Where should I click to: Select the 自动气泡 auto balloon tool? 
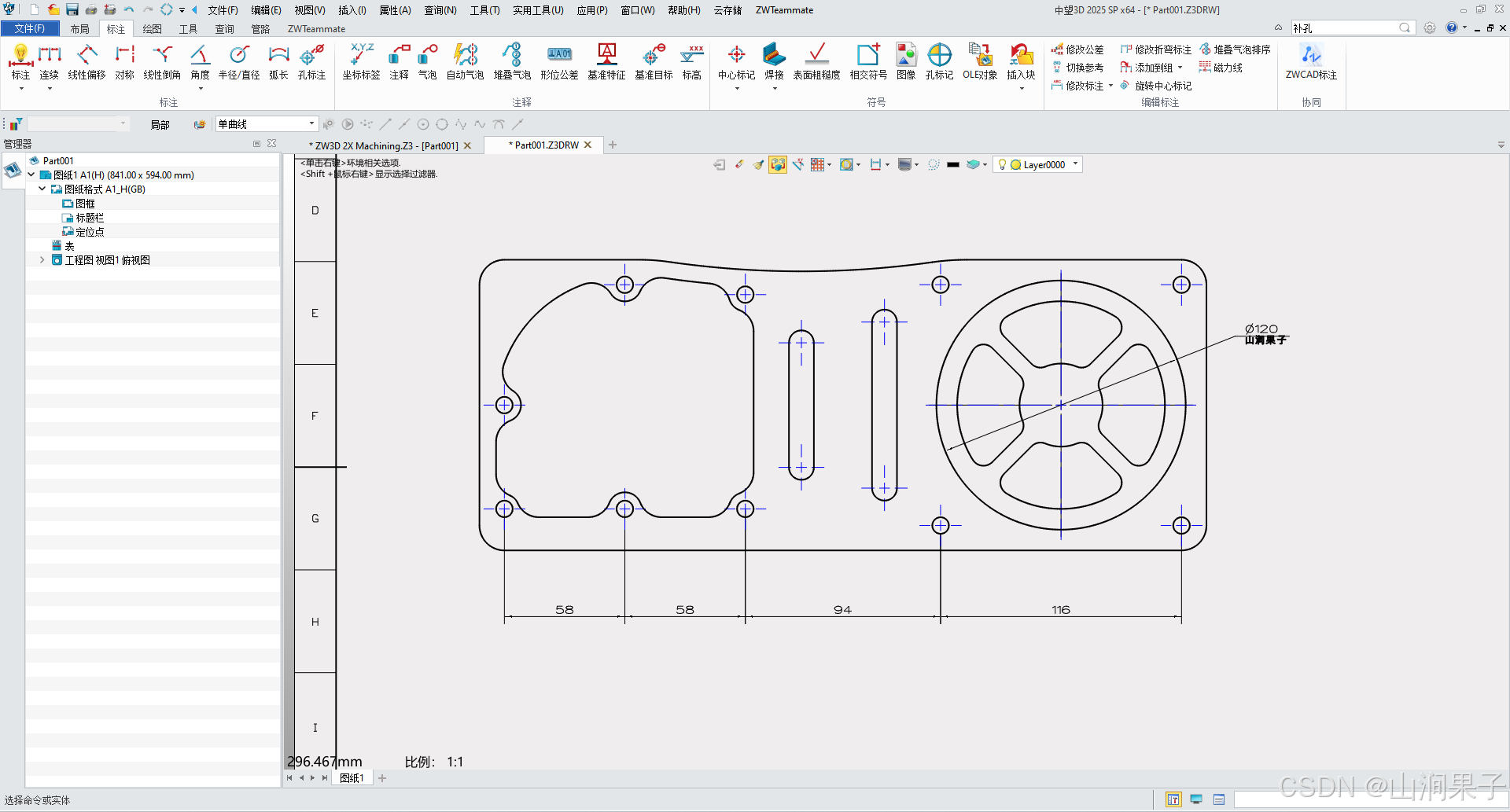tap(465, 62)
